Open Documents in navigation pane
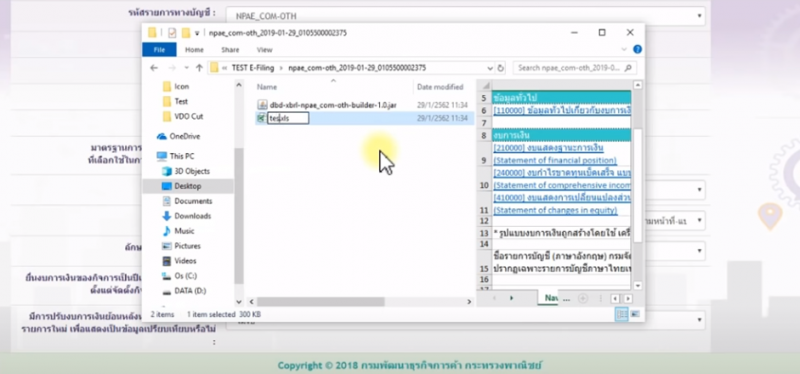800x374 pixels. 193,201
